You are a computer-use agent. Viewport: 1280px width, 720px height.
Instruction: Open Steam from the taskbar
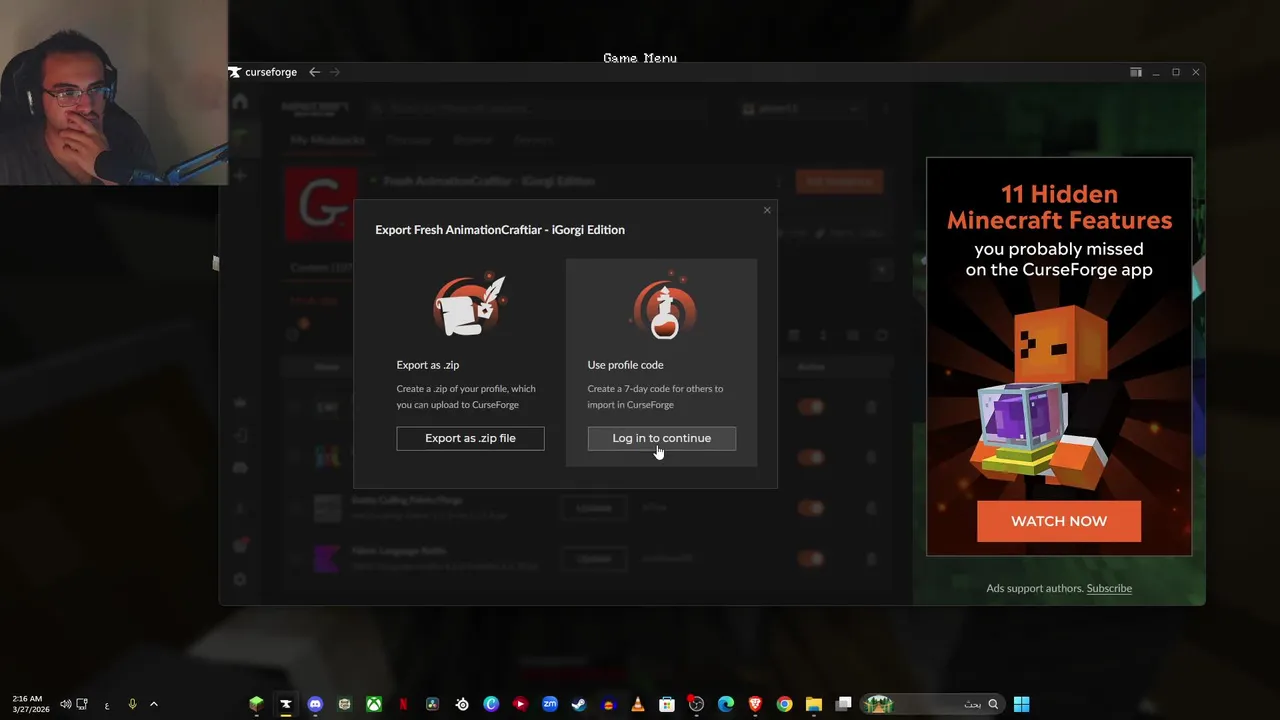tap(579, 704)
